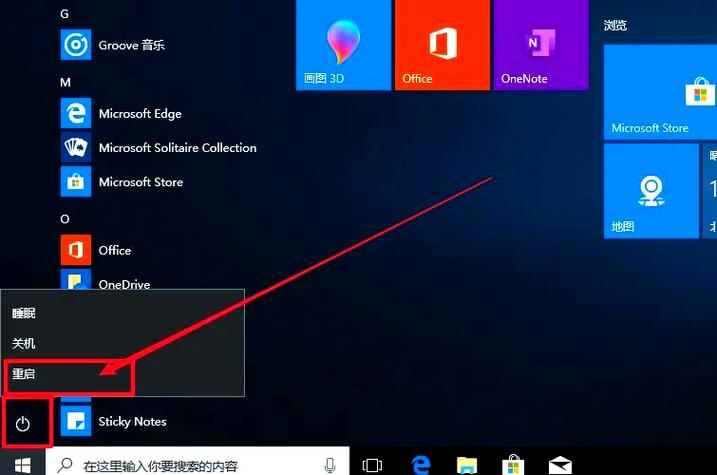Click the letter M group header
The height and width of the screenshot is (475, 717).
point(65,82)
